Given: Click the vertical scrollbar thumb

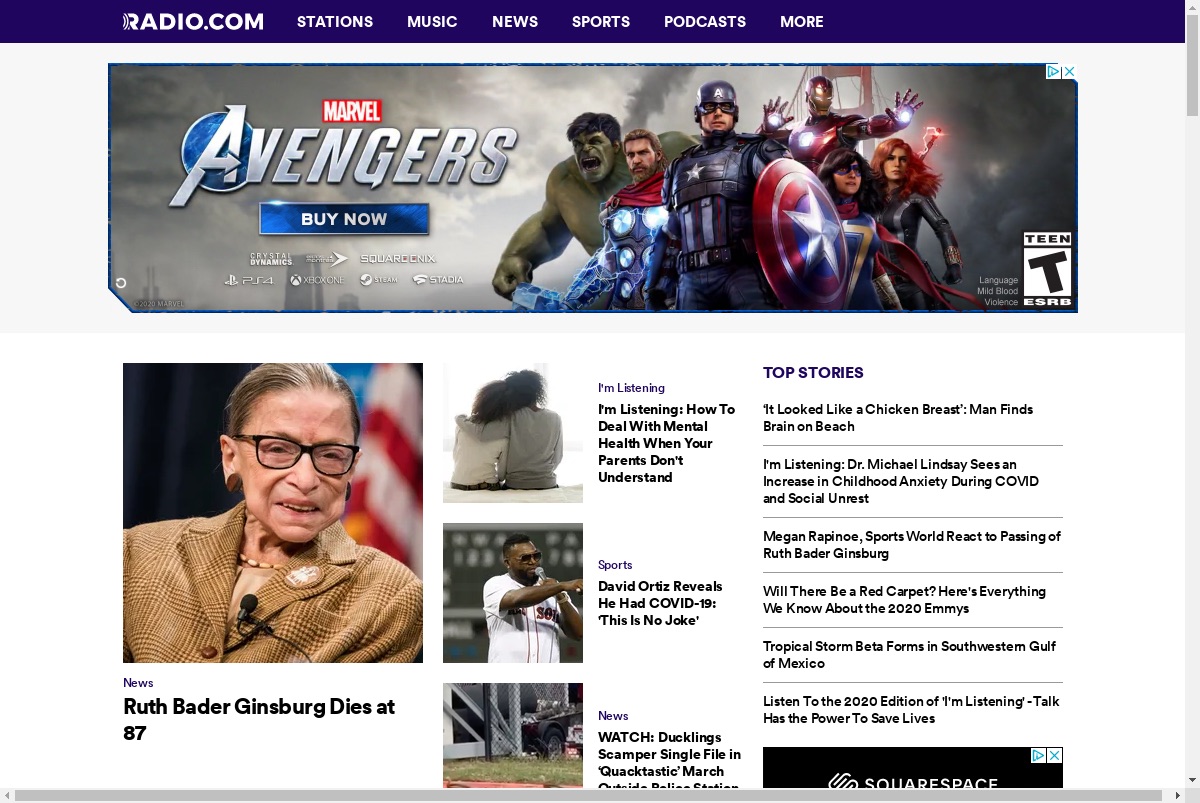Looking at the screenshot, I should coord(1192,65).
